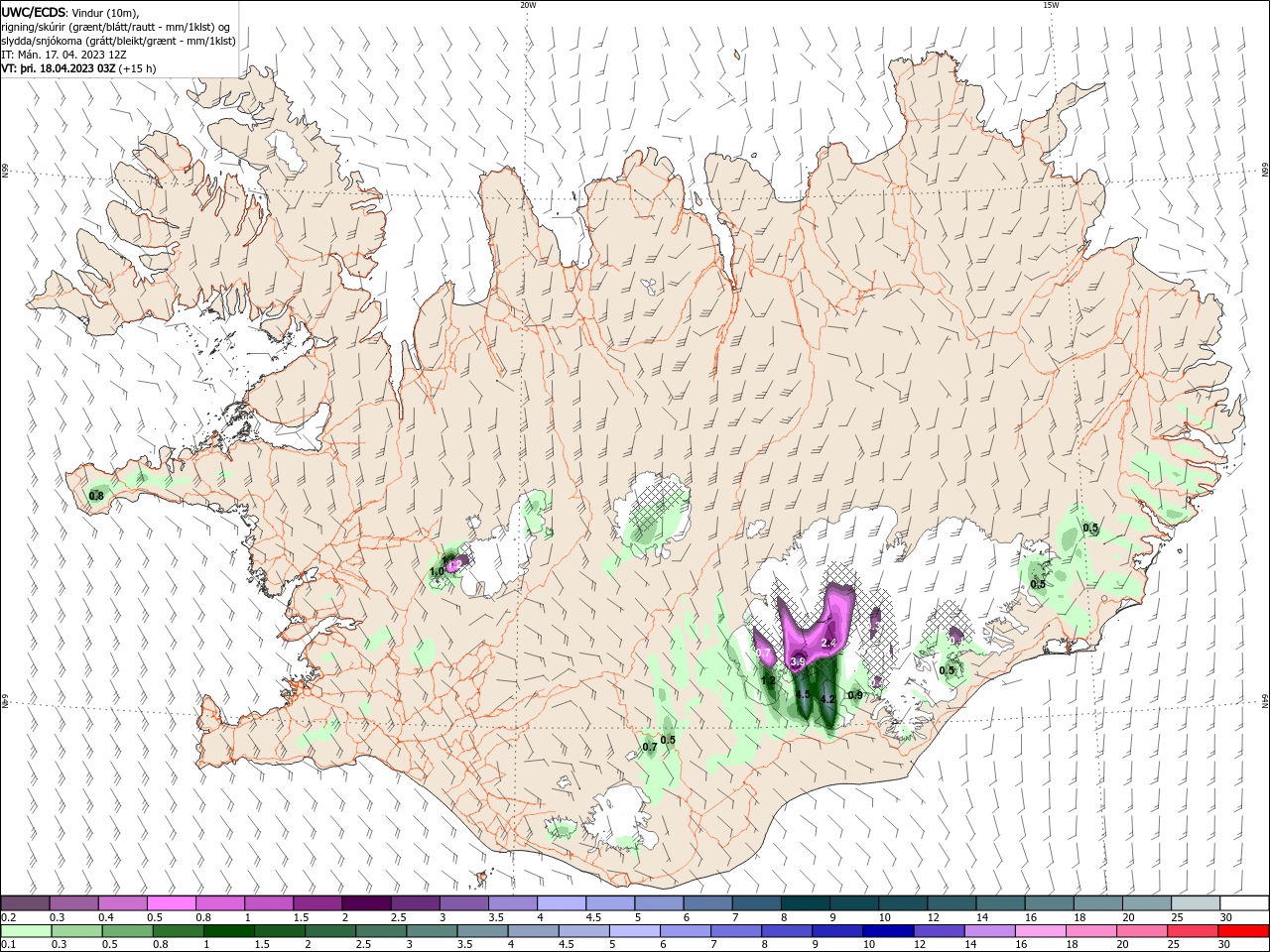The width and height of the screenshot is (1270, 952).
Task: Select the 0.8 swatch in the bottom legend row
Action: 178,931
